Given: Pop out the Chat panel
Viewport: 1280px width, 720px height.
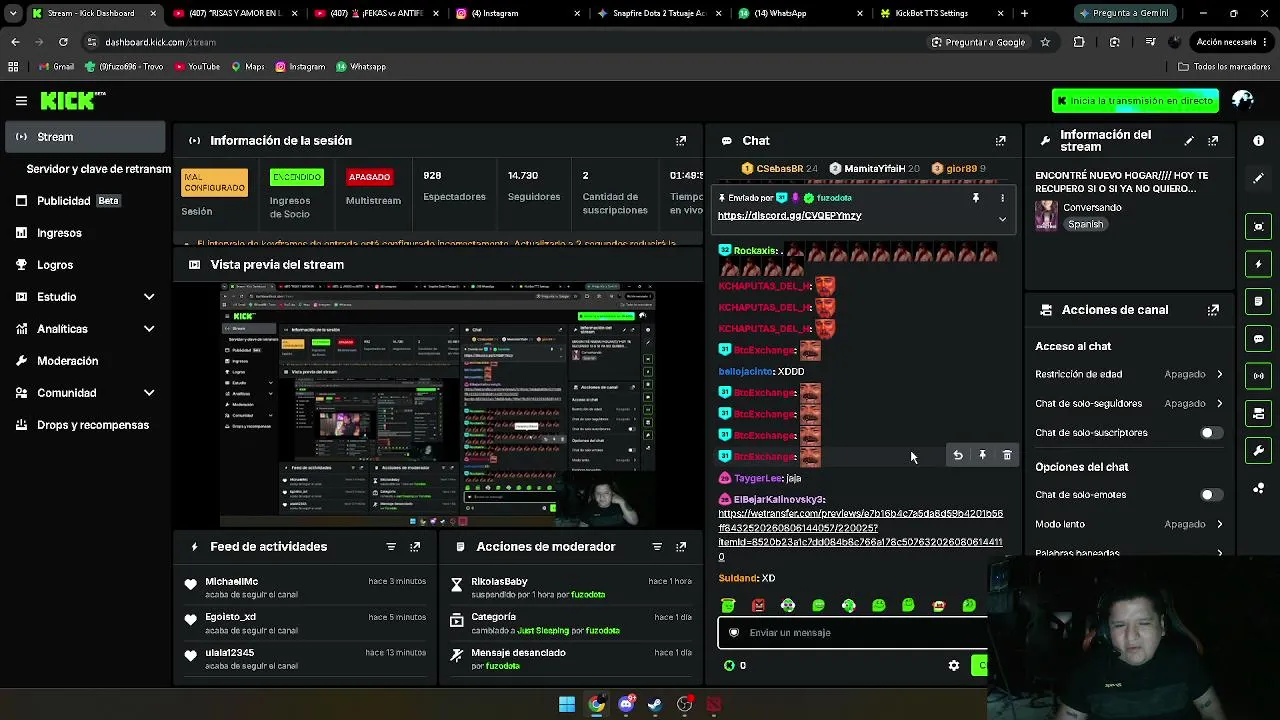Looking at the screenshot, I should pos(1000,141).
